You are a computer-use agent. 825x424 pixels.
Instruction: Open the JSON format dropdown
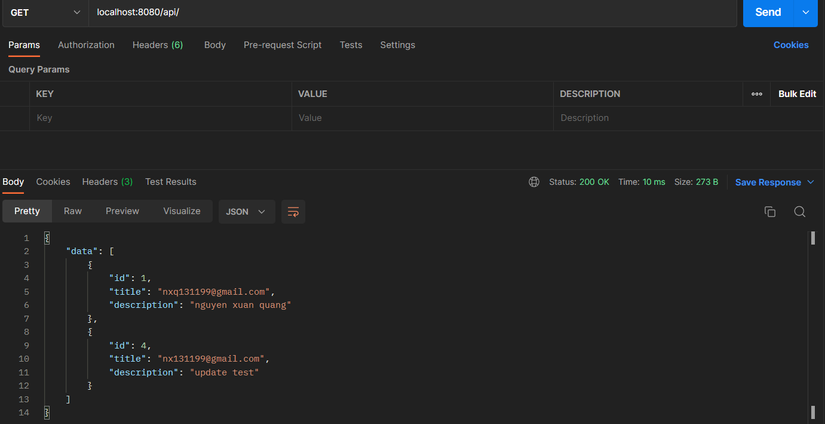point(246,212)
